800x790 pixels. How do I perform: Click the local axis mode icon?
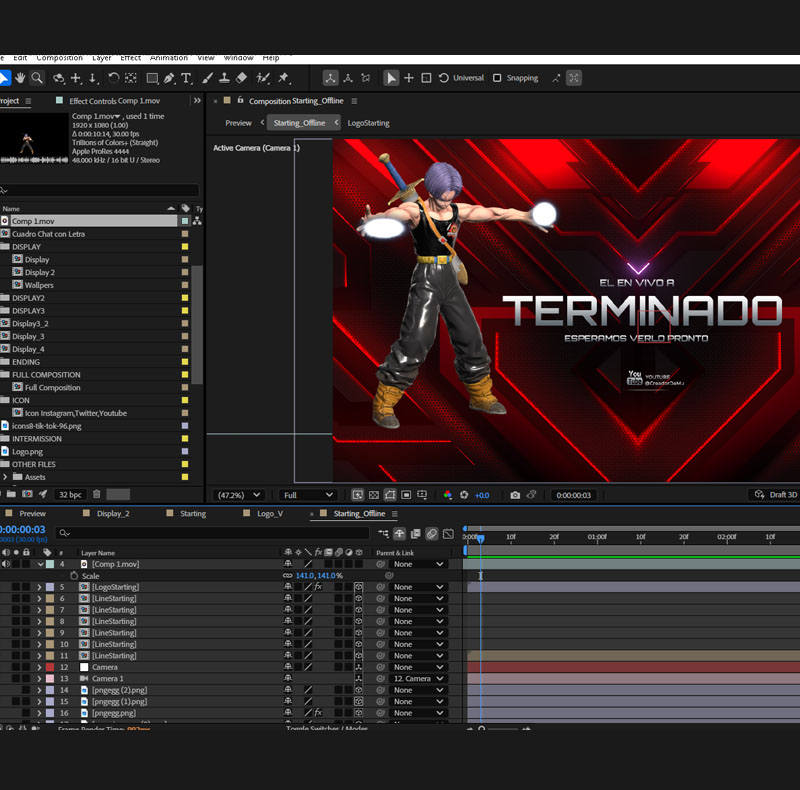pyautogui.click(x=331, y=78)
